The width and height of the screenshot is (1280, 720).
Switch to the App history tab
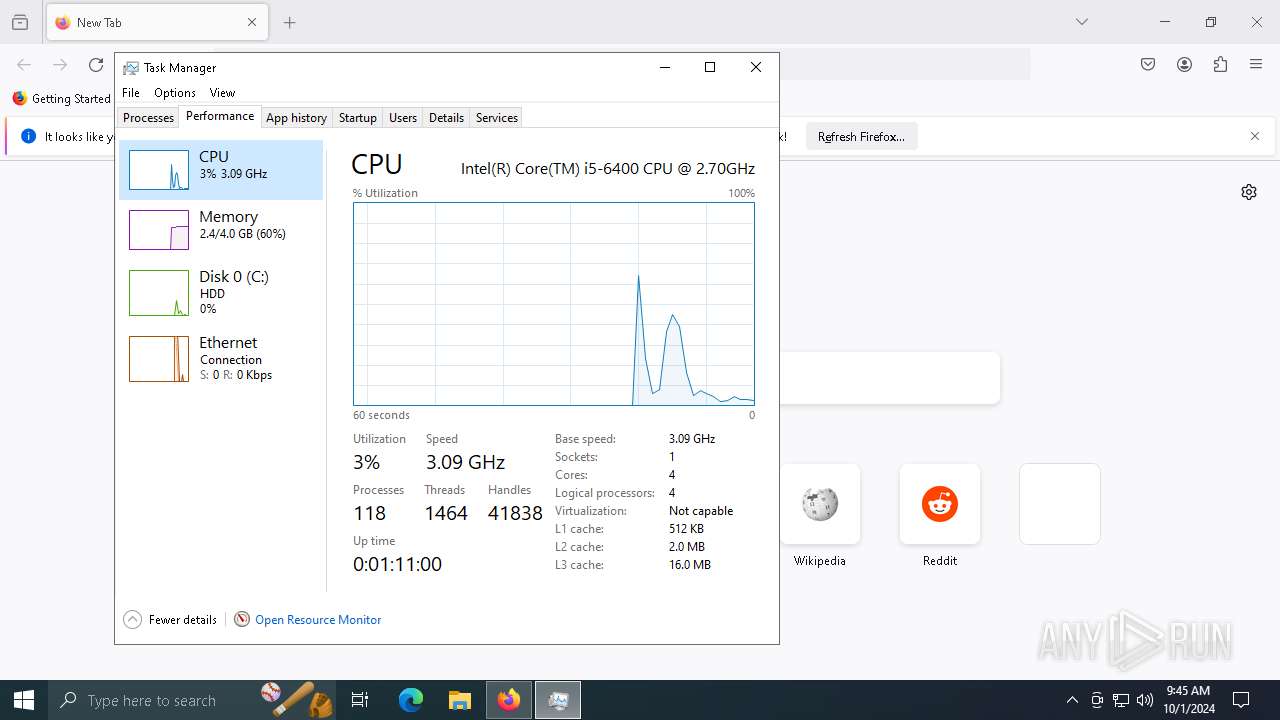pos(296,118)
